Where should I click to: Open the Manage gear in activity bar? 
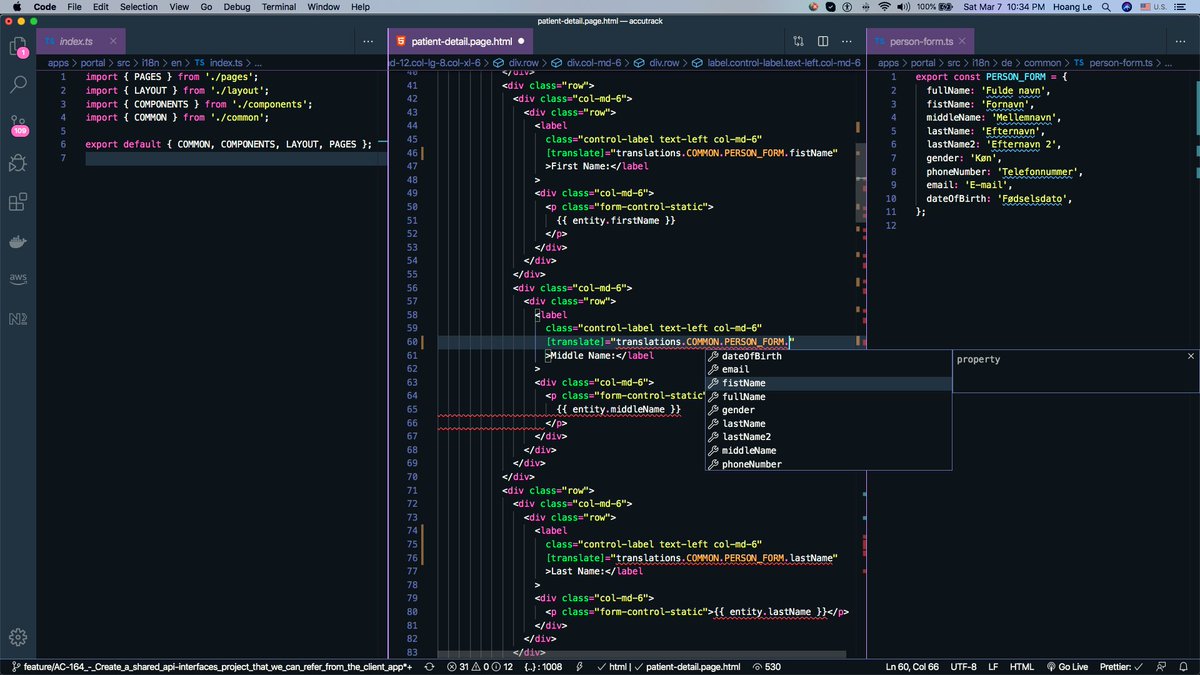click(18, 636)
